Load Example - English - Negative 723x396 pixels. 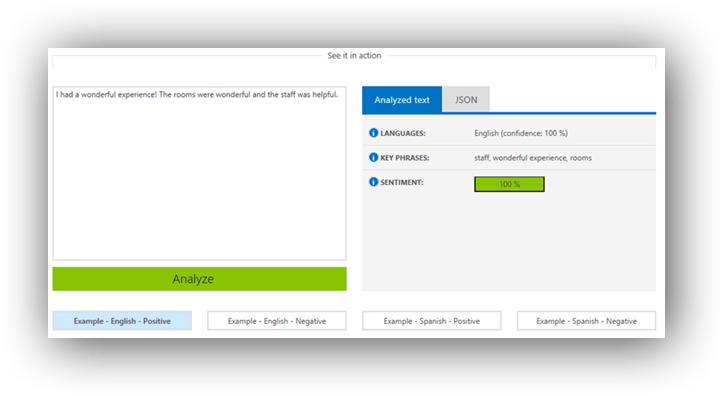pyautogui.click(x=277, y=321)
